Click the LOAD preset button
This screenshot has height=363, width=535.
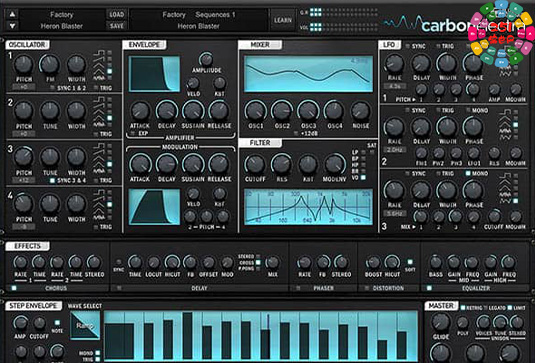point(117,14)
